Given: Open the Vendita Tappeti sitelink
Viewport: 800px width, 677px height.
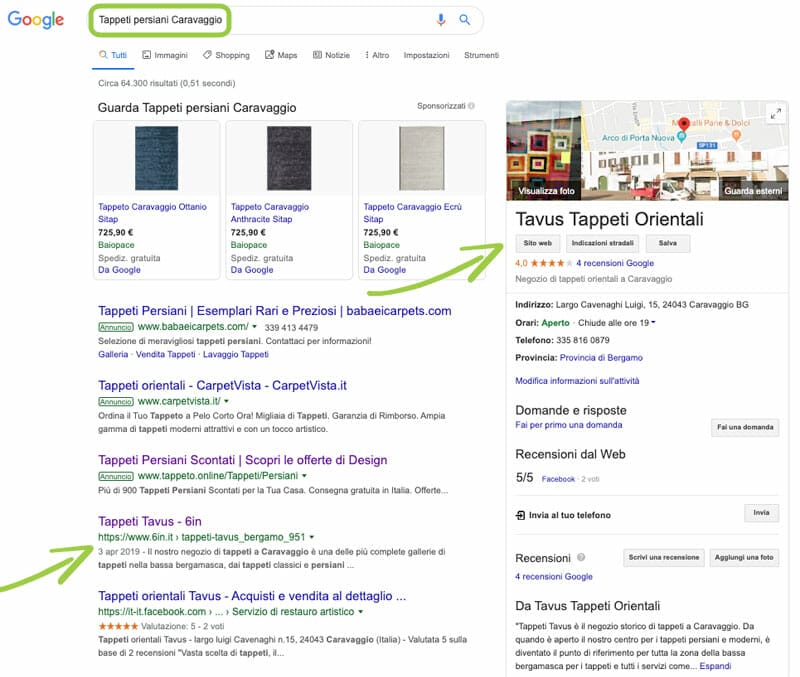Looking at the screenshot, I should (x=165, y=354).
